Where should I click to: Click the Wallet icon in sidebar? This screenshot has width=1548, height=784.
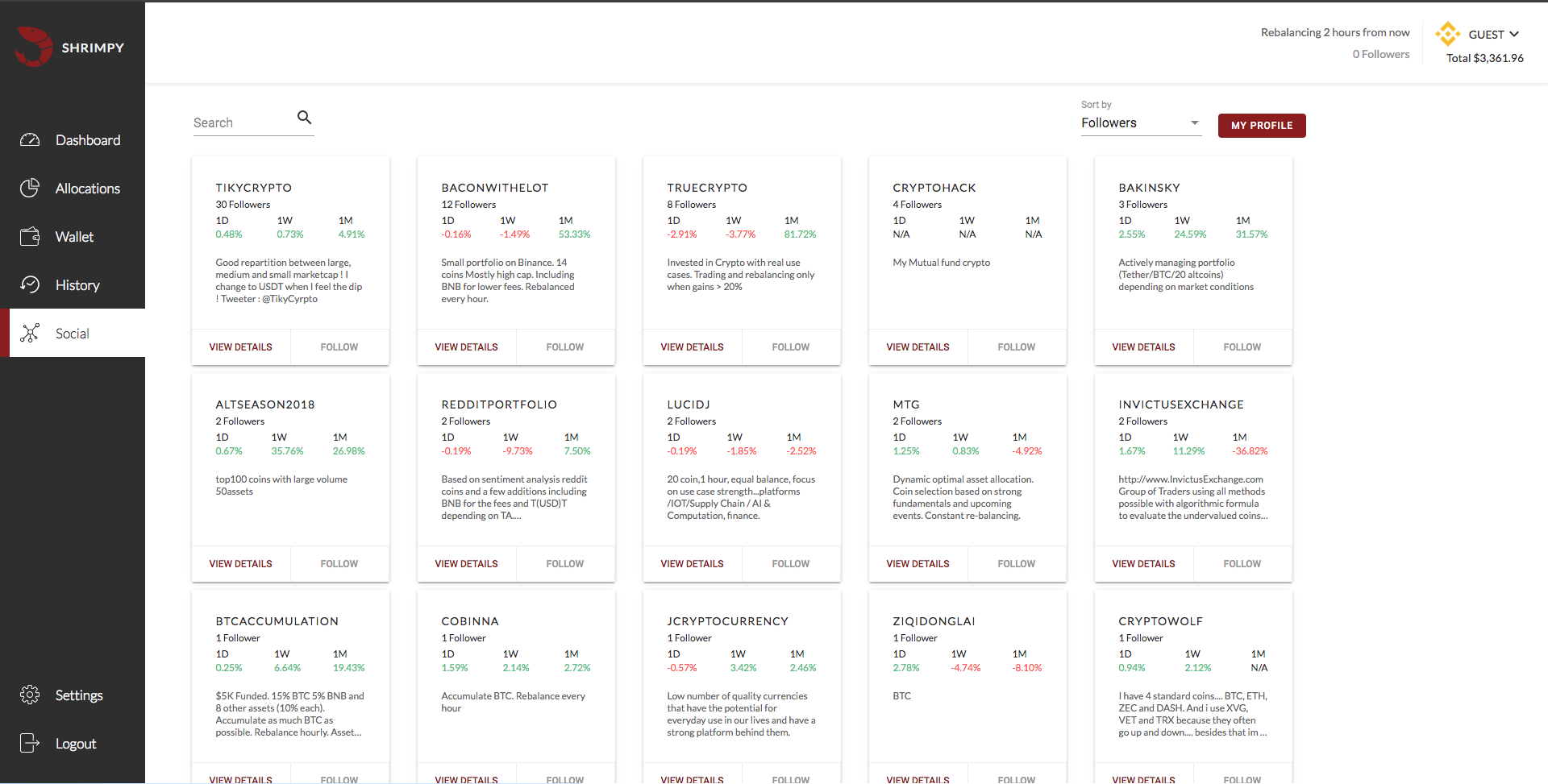30,237
